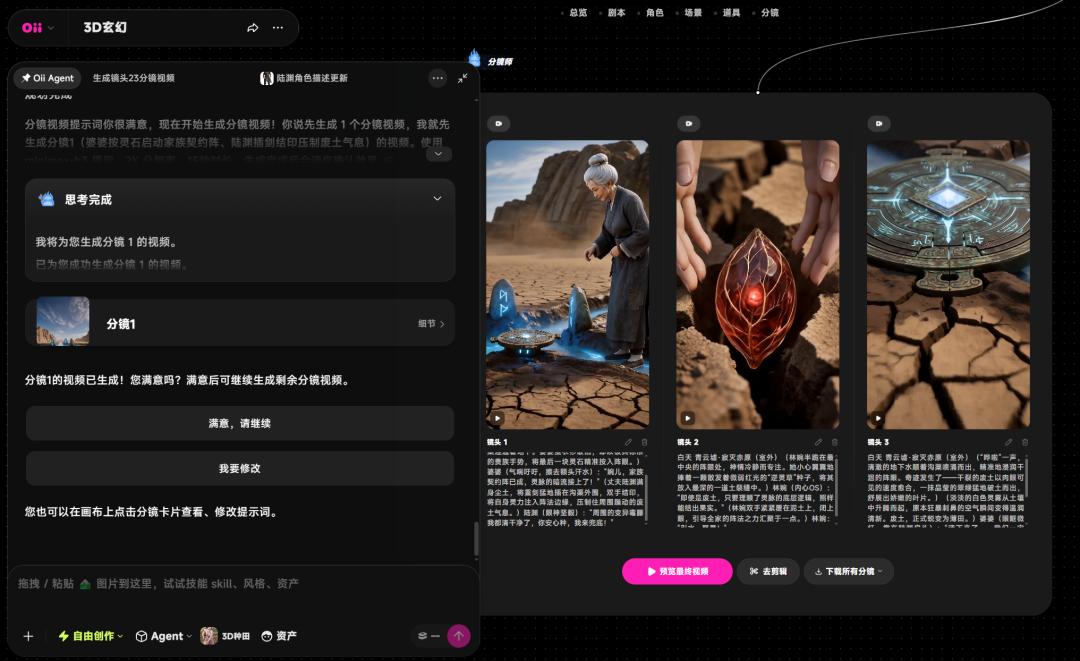Image resolution: width=1080 pixels, height=661 pixels.
Task: Open the 镜头 3 glowing array image
Action: pos(948,284)
